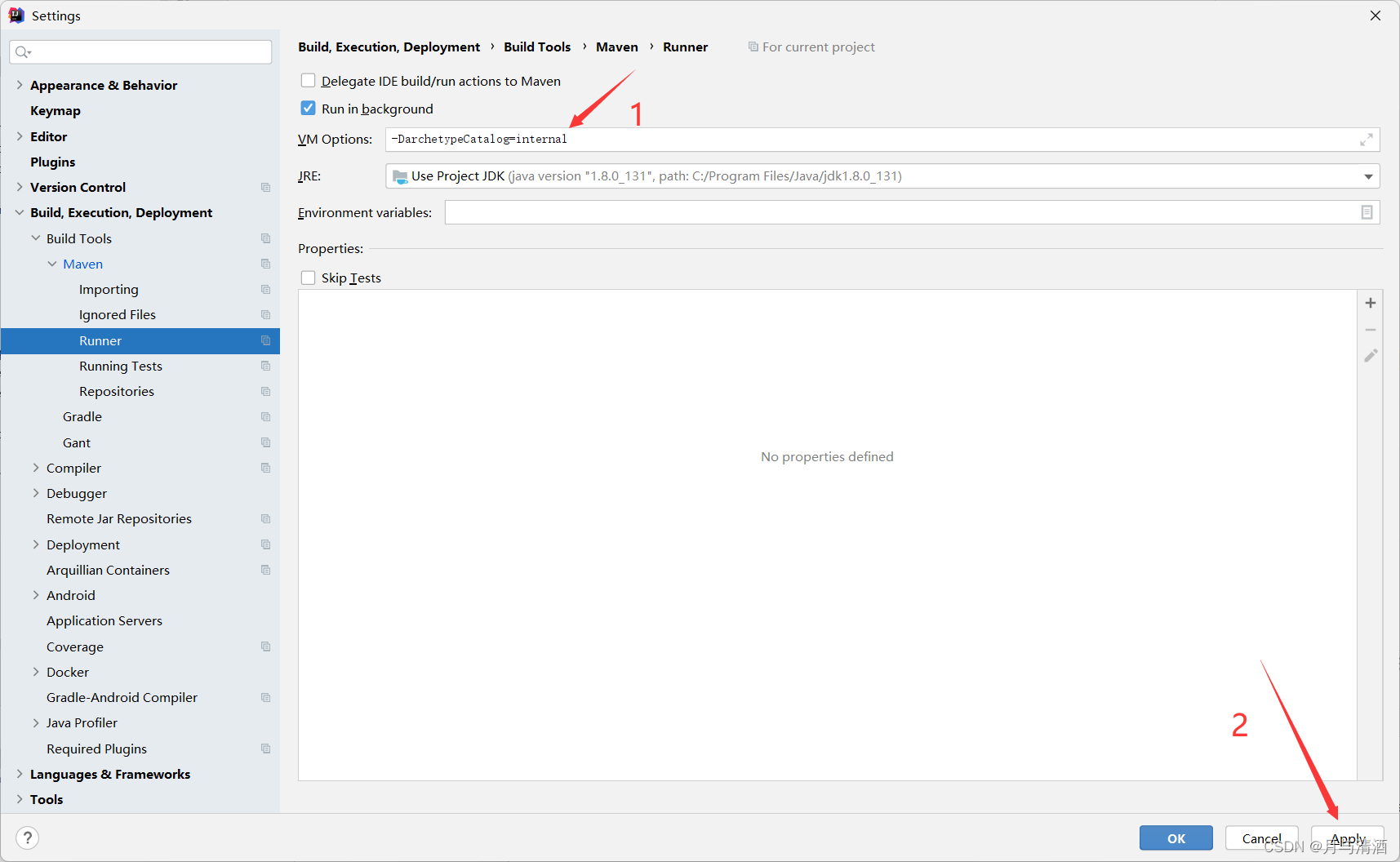Go to Build, Execution, Deployment breadcrumb
The image size is (1400, 862).
389,47
